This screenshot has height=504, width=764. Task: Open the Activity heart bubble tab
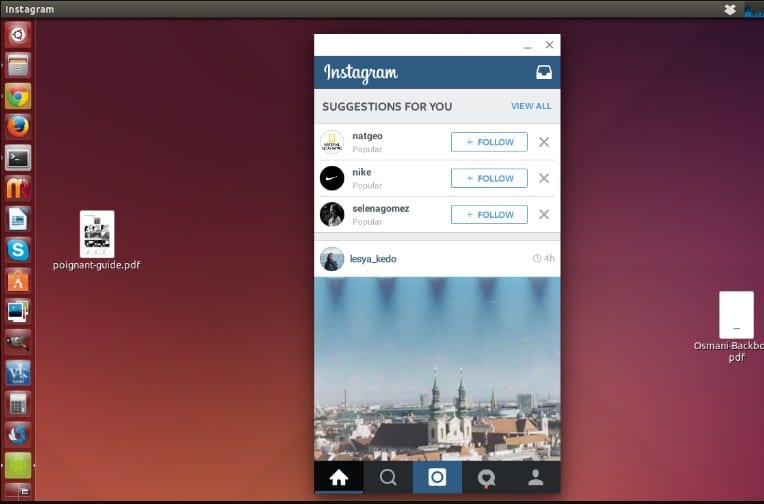pos(487,477)
